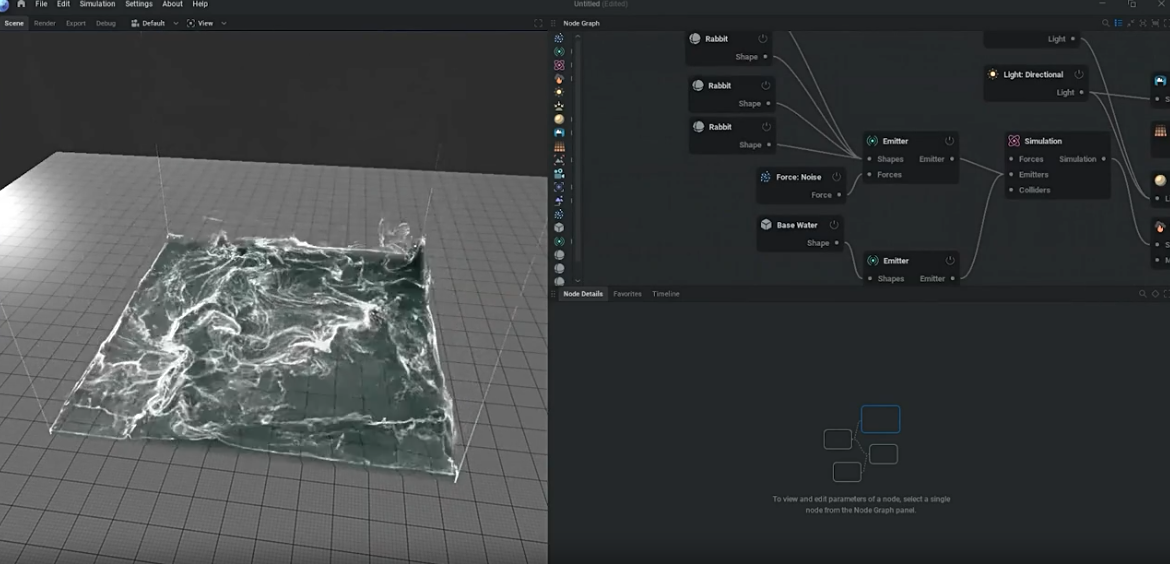Open the Settings menu

139,4
